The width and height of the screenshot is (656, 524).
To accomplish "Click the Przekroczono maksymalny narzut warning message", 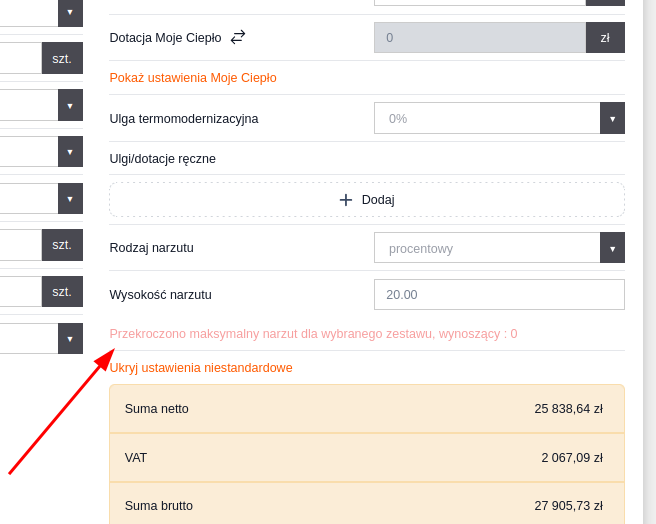I will click(313, 334).
